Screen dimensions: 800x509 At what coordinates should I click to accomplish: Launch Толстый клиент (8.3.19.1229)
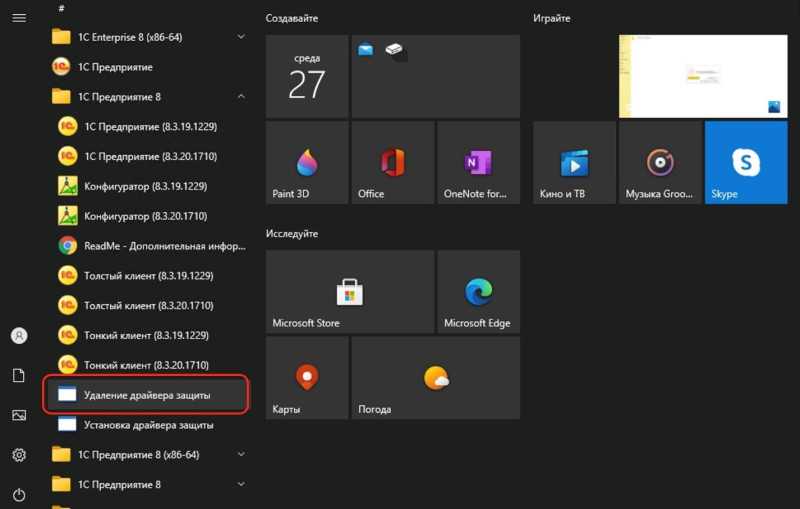pos(148,275)
